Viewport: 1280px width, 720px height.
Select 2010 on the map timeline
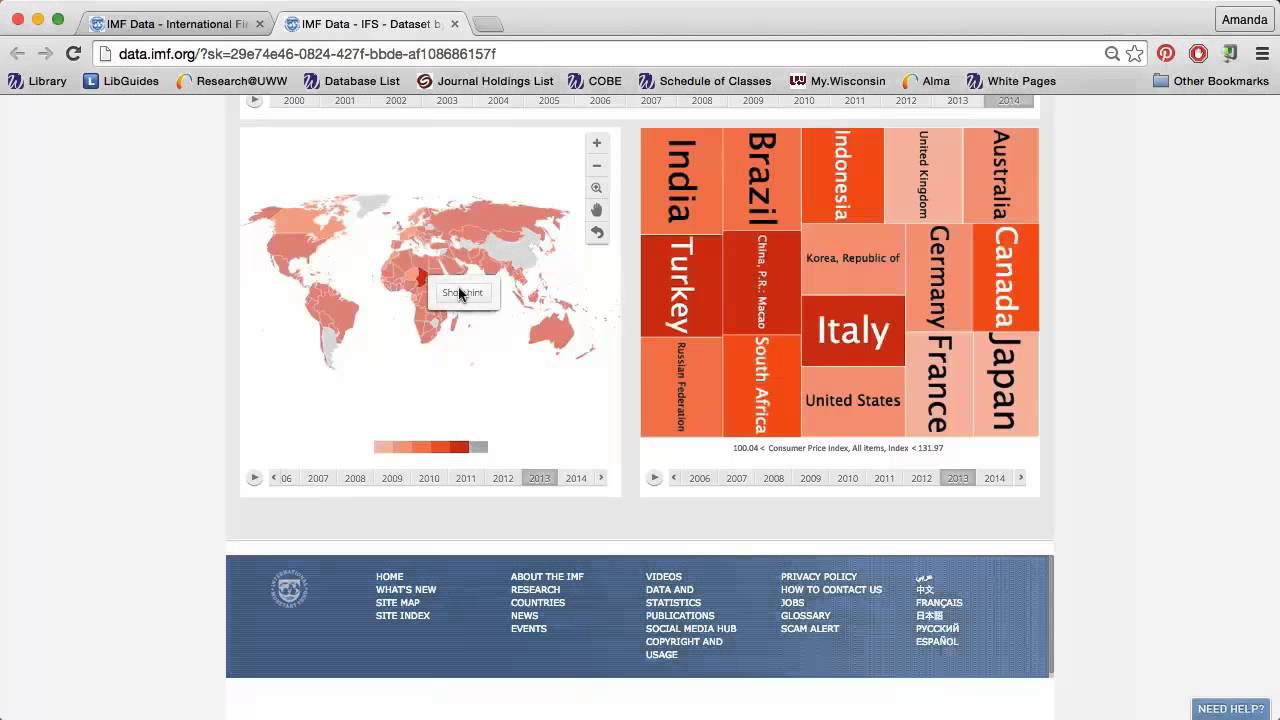(429, 478)
